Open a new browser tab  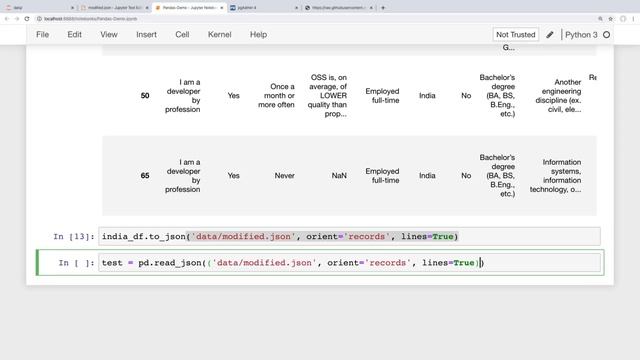point(383,8)
